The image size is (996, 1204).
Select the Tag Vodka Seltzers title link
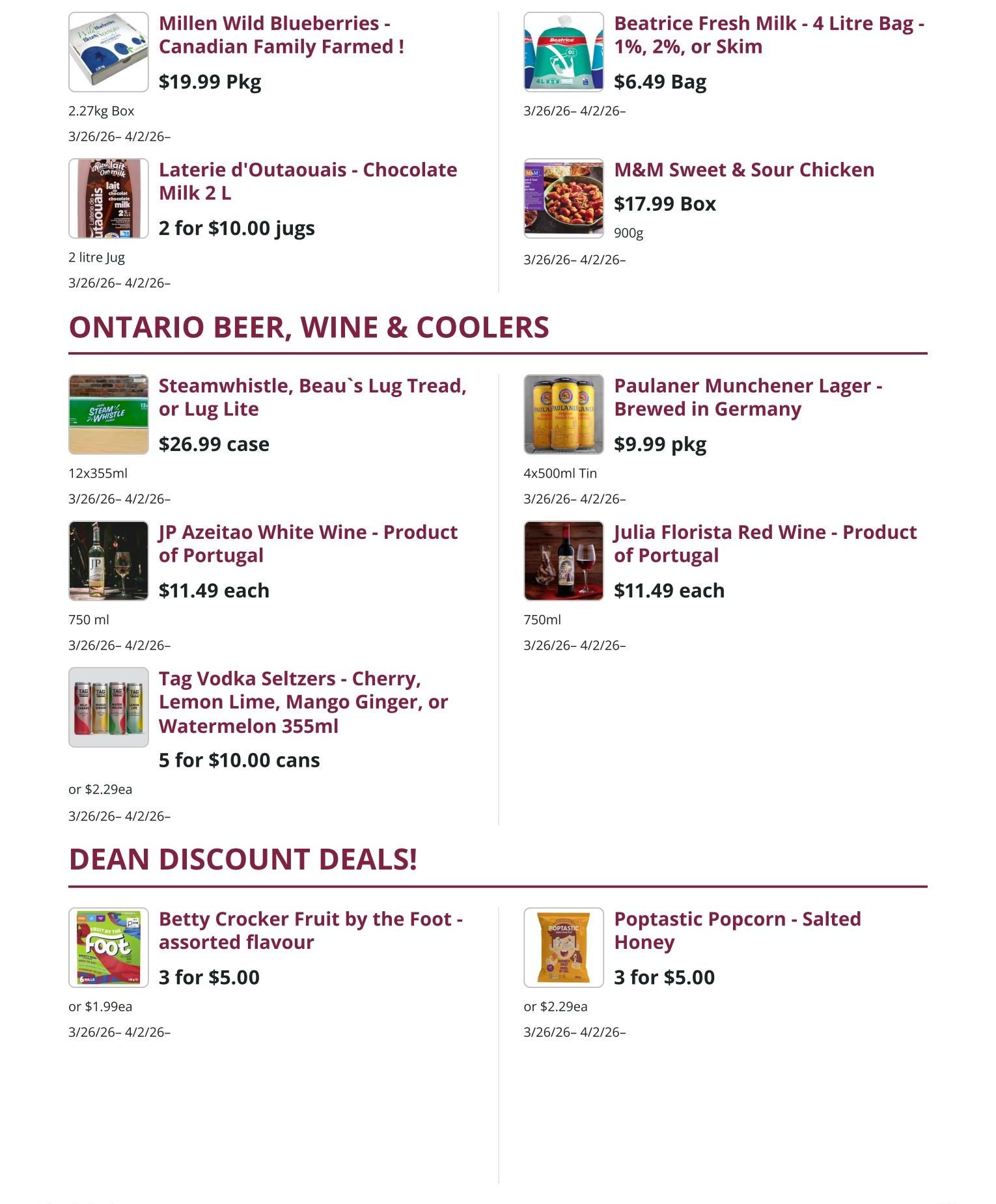[x=303, y=702]
